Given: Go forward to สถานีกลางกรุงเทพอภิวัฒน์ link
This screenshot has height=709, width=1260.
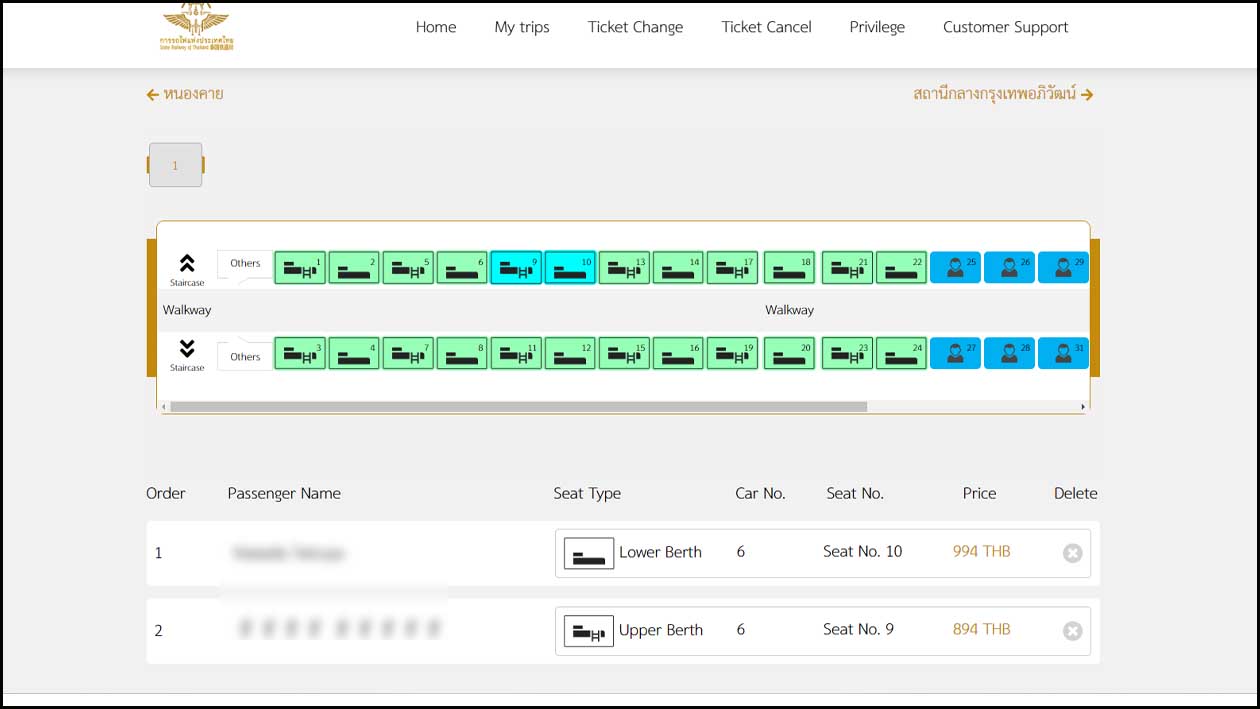Looking at the screenshot, I should pyautogui.click(x=1003, y=94).
